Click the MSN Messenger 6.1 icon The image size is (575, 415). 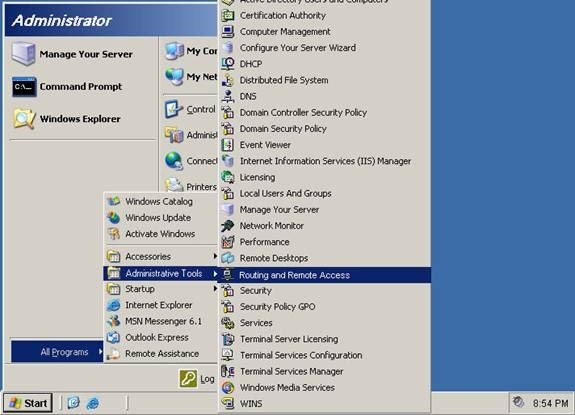coord(113,321)
